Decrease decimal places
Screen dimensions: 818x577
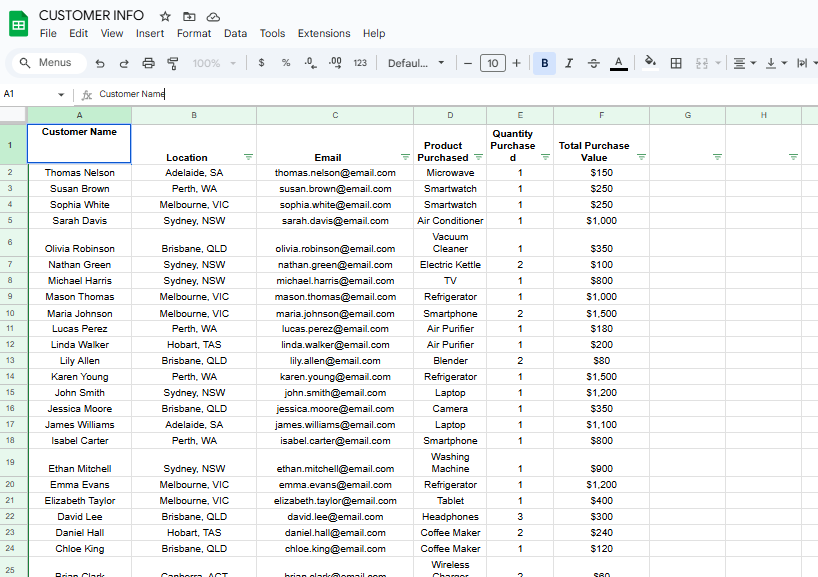[x=310, y=63]
